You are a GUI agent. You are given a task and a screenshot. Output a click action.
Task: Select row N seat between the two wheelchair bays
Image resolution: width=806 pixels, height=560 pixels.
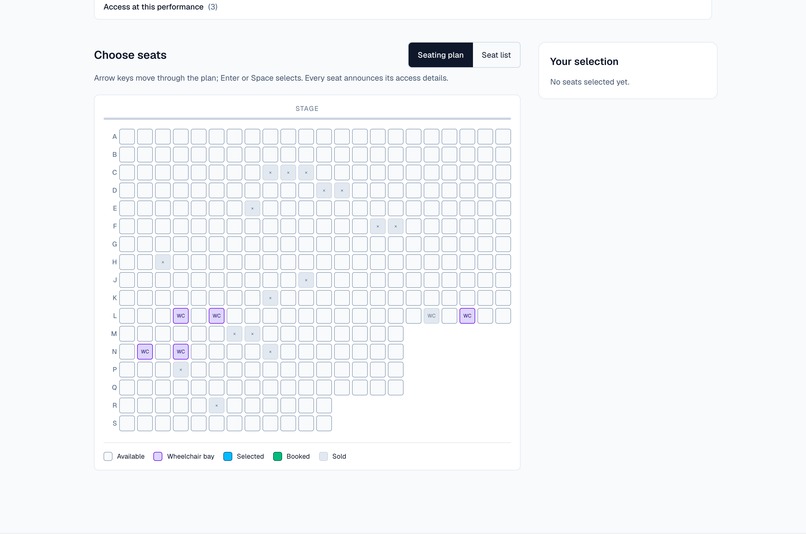(163, 352)
